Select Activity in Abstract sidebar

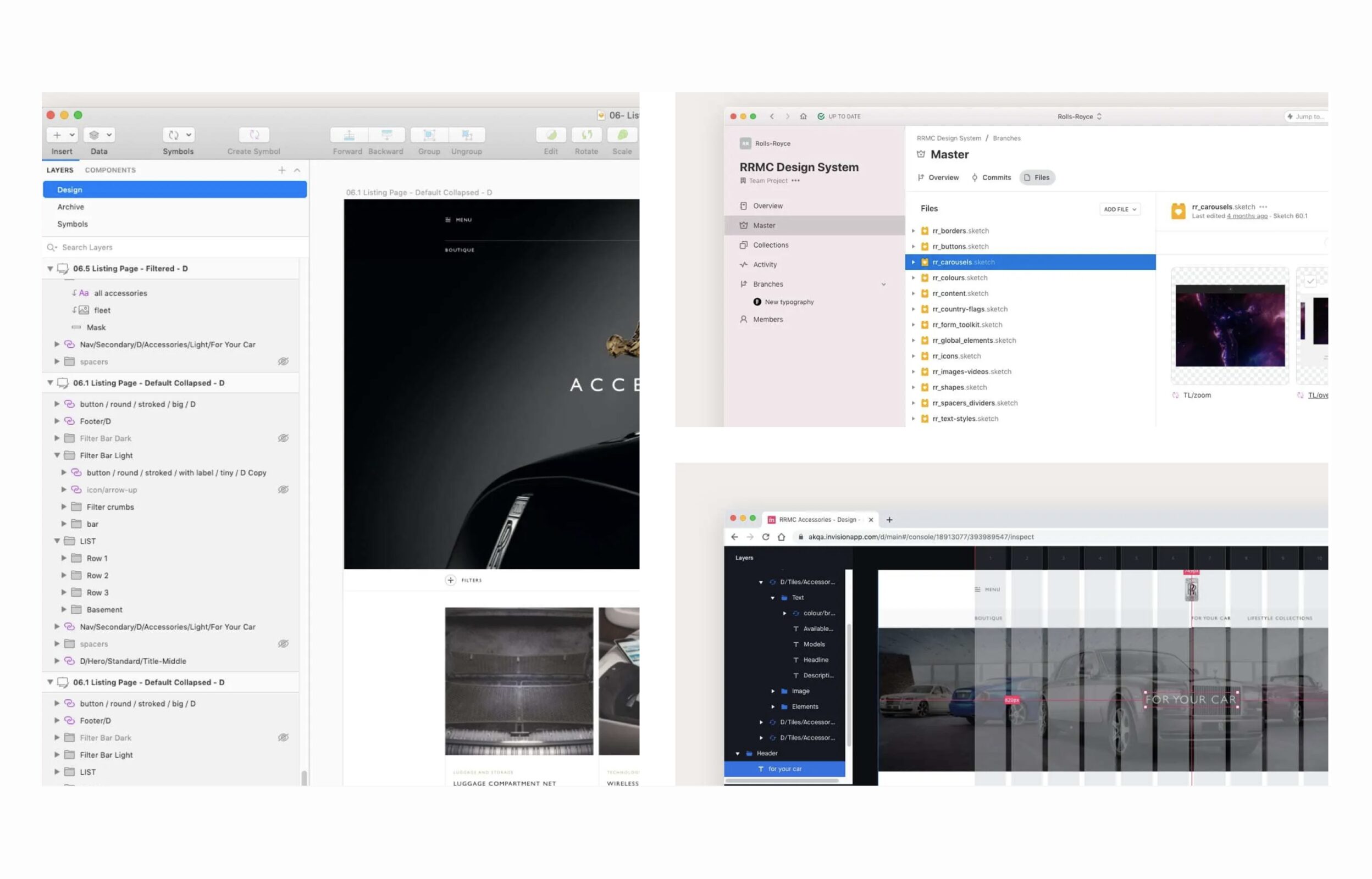[x=814, y=264]
